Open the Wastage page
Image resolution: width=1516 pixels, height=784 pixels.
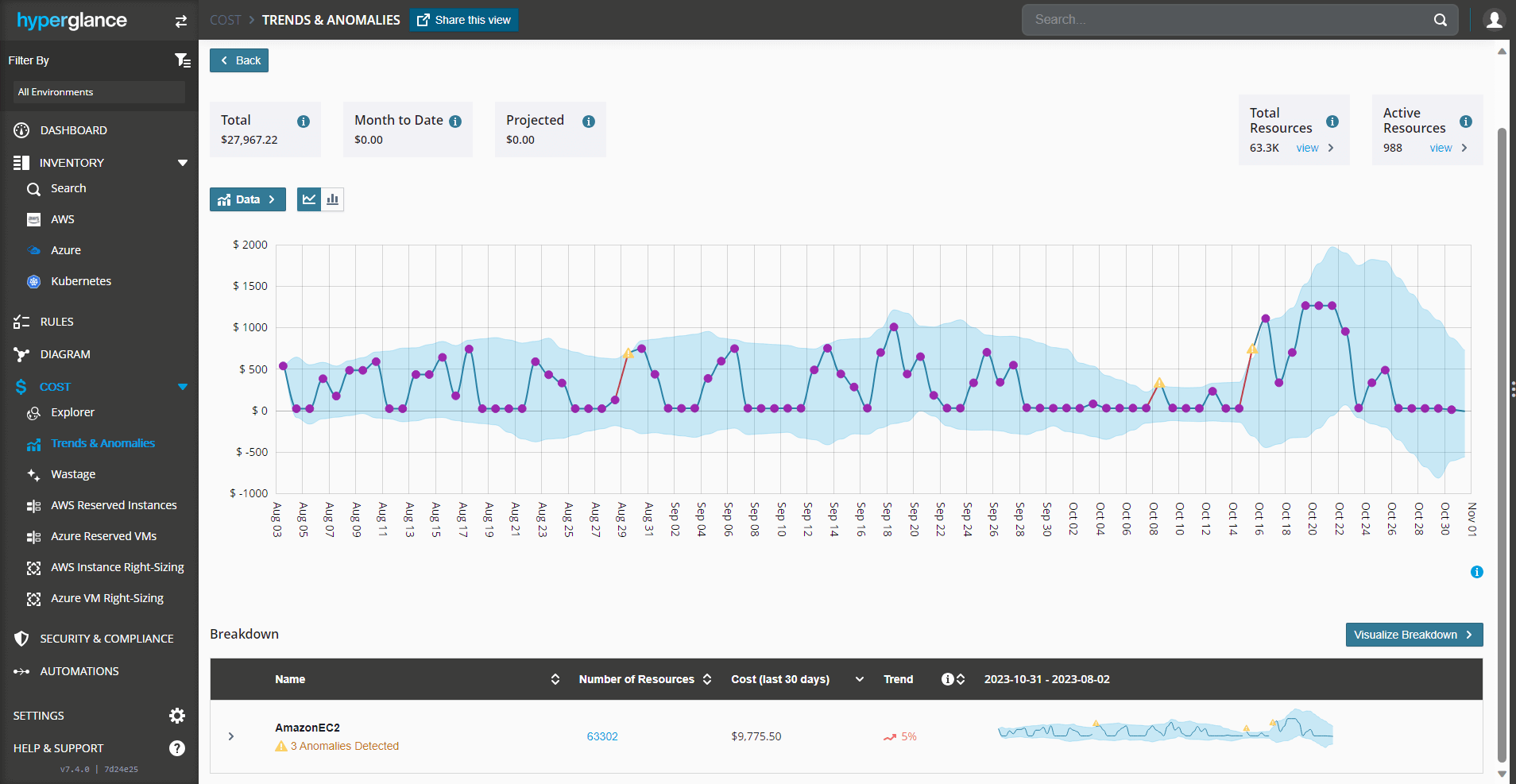coord(73,474)
